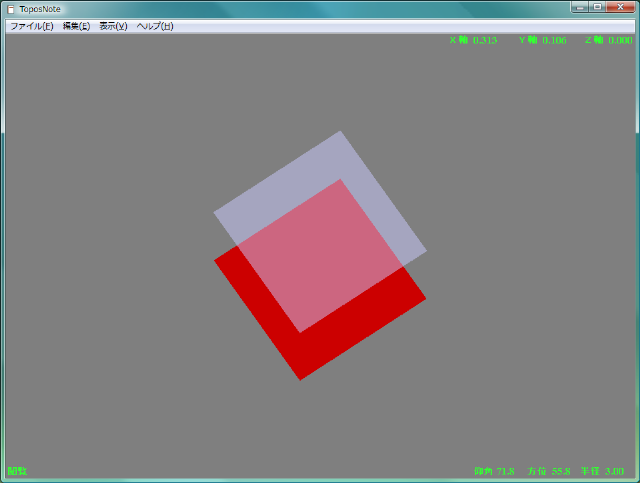Screen dimensions: 640x483
Task: Open the 編集(E) menu
Action: tap(76, 26)
